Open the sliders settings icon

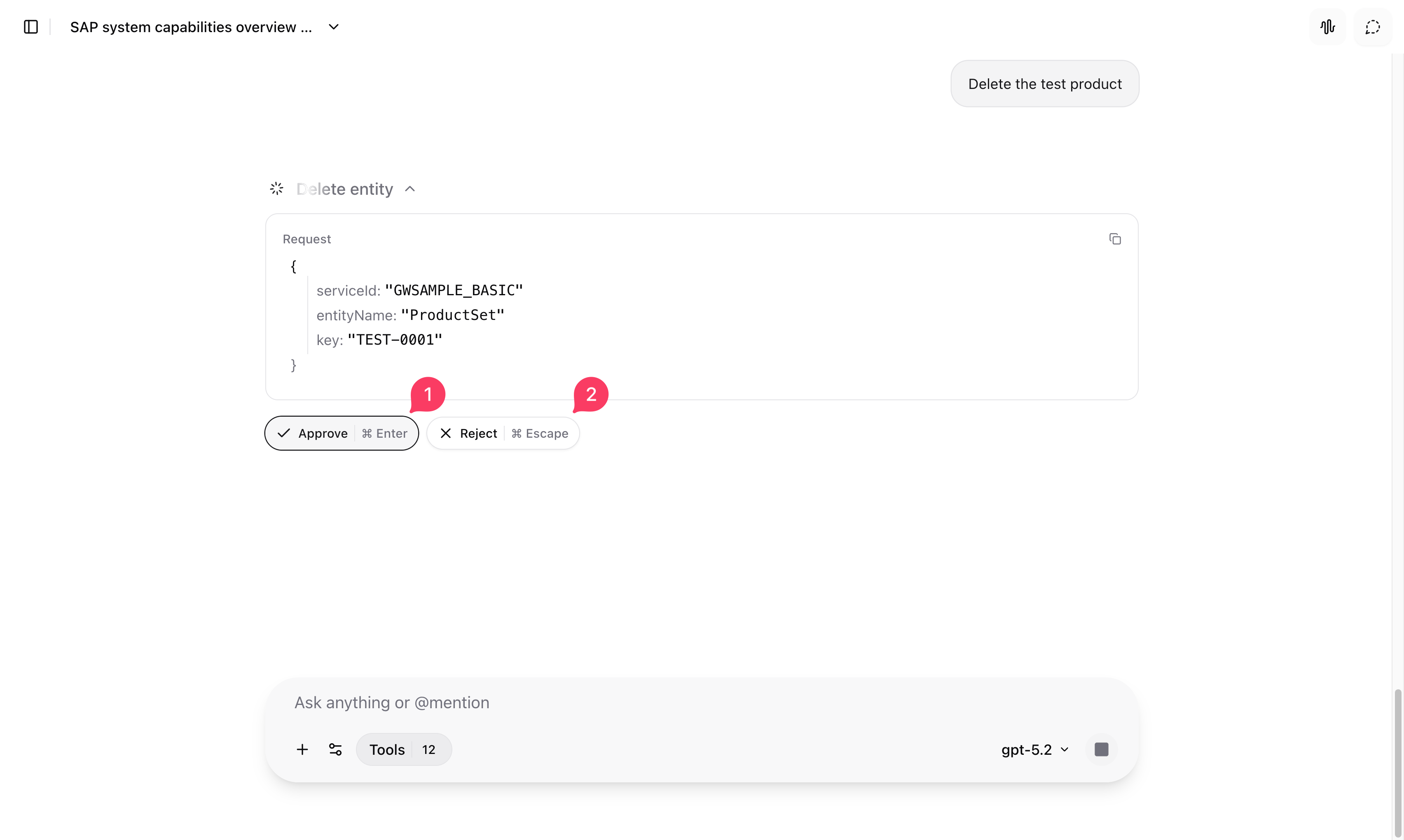(335, 749)
